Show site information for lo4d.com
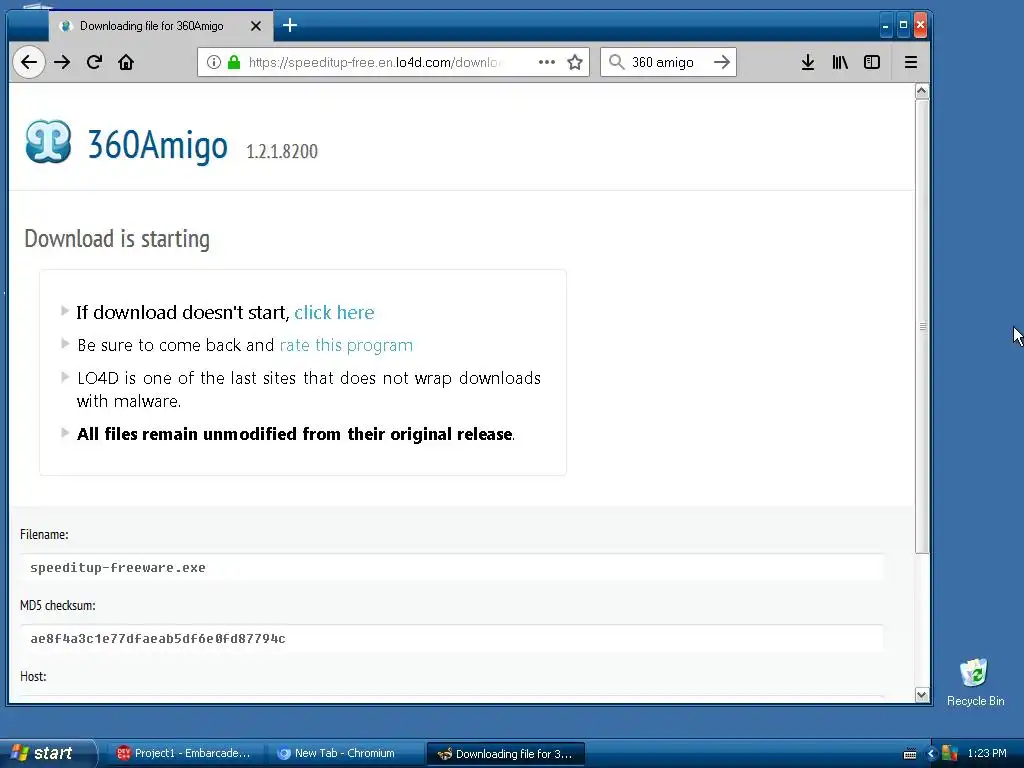This screenshot has width=1024, height=768. pyautogui.click(x=214, y=62)
